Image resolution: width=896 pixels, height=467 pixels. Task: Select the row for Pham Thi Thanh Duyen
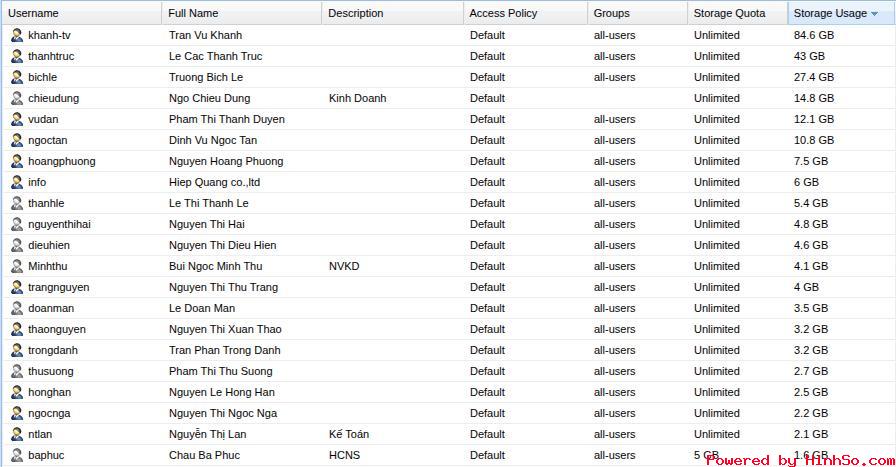coord(227,119)
